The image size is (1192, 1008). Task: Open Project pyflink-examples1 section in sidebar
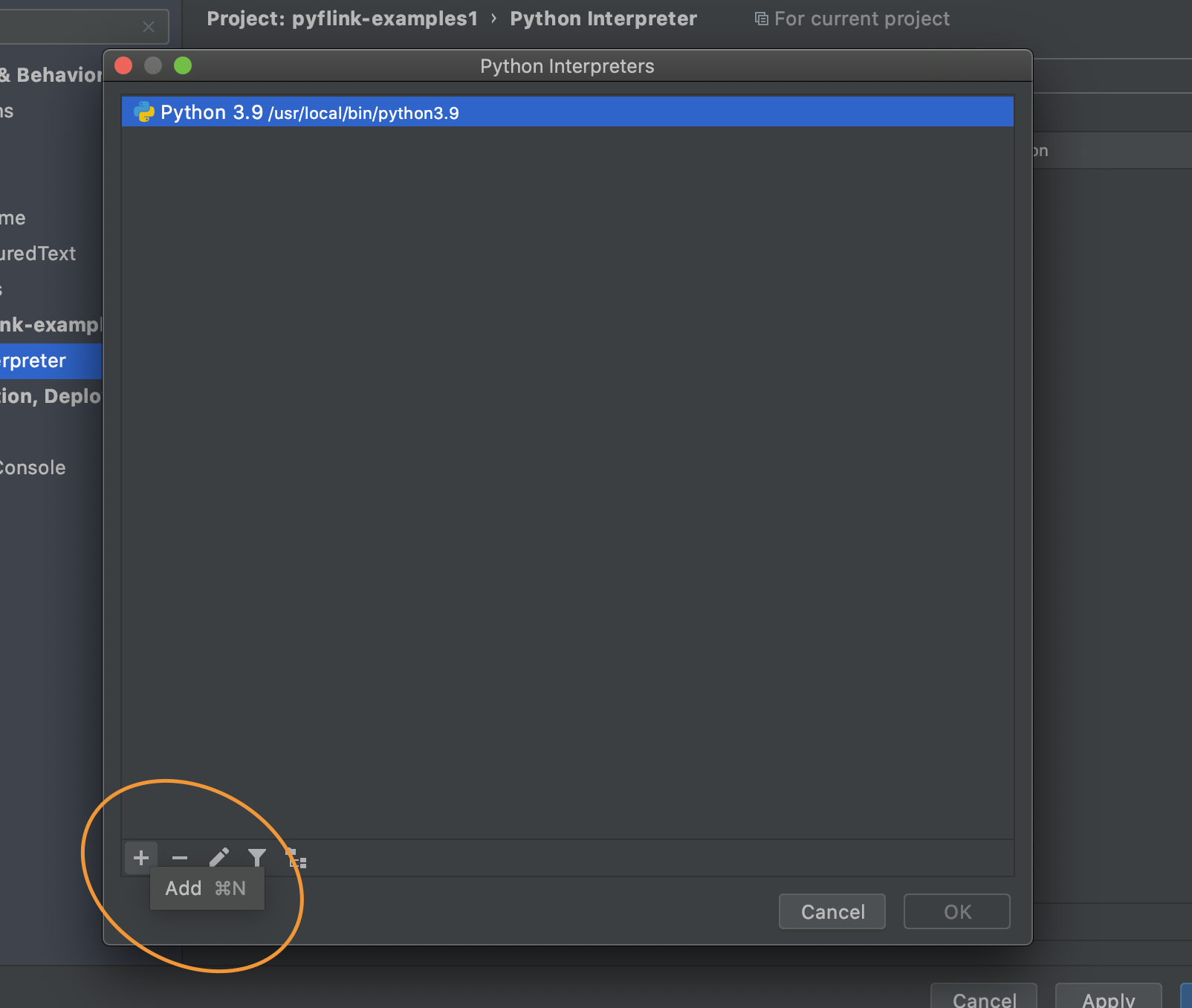point(51,325)
